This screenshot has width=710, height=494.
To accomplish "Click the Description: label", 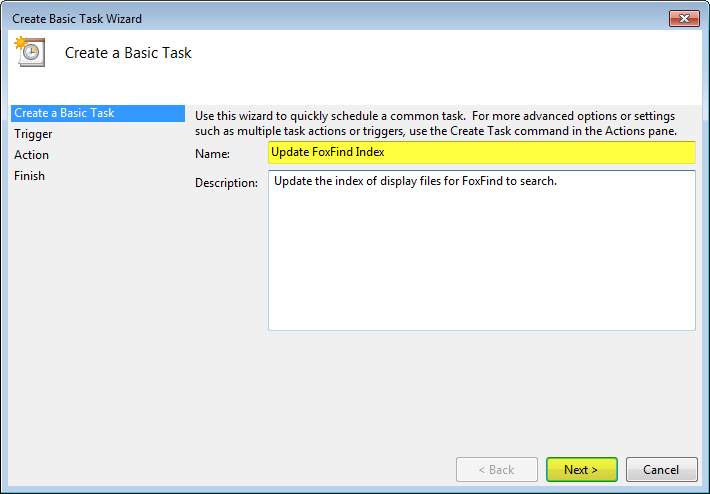I will coord(226,183).
